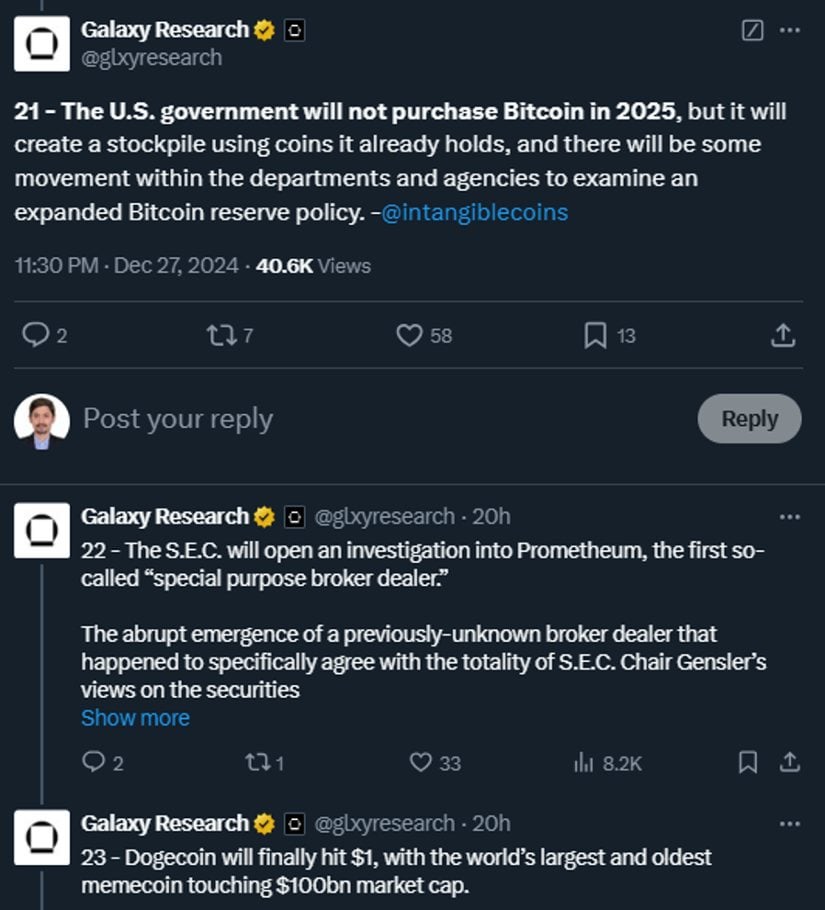Reply to post 22 about Prometheum
The image size is (825, 910).
pyautogui.click(x=93, y=763)
